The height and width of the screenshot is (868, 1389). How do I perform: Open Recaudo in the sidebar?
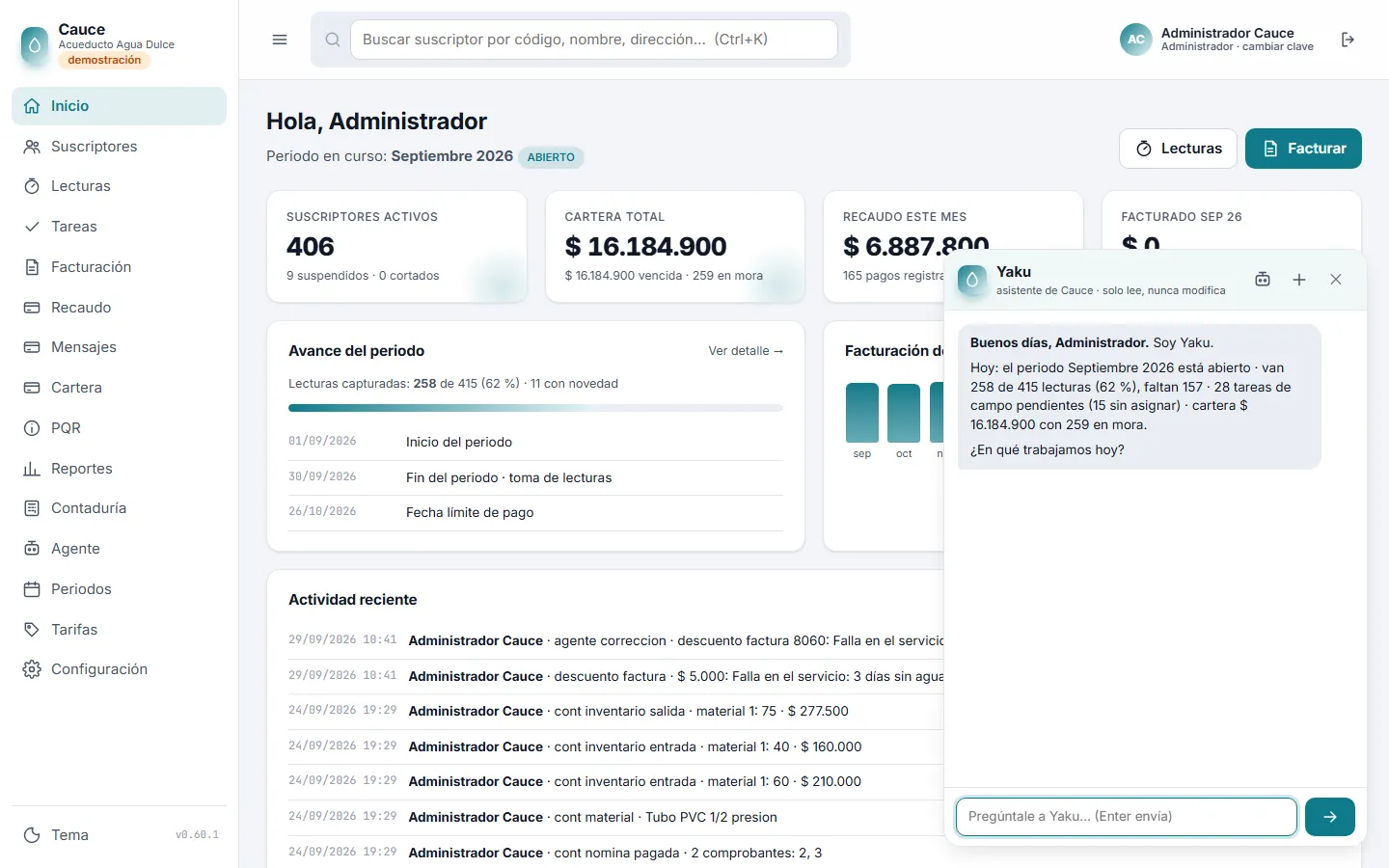pos(119,308)
